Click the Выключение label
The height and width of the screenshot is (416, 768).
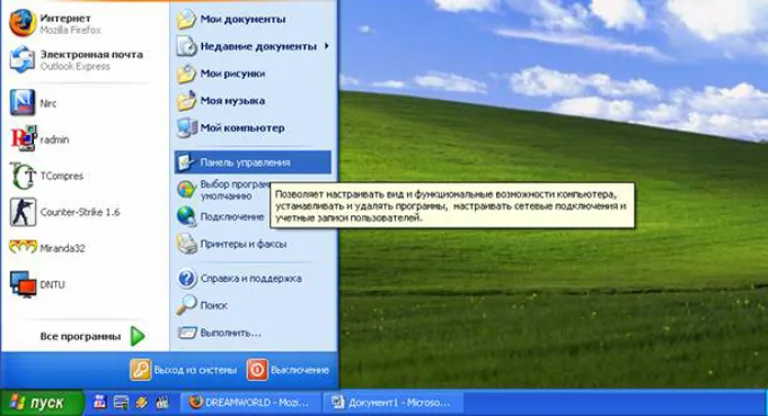pyautogui.click(x=300, y=370)
